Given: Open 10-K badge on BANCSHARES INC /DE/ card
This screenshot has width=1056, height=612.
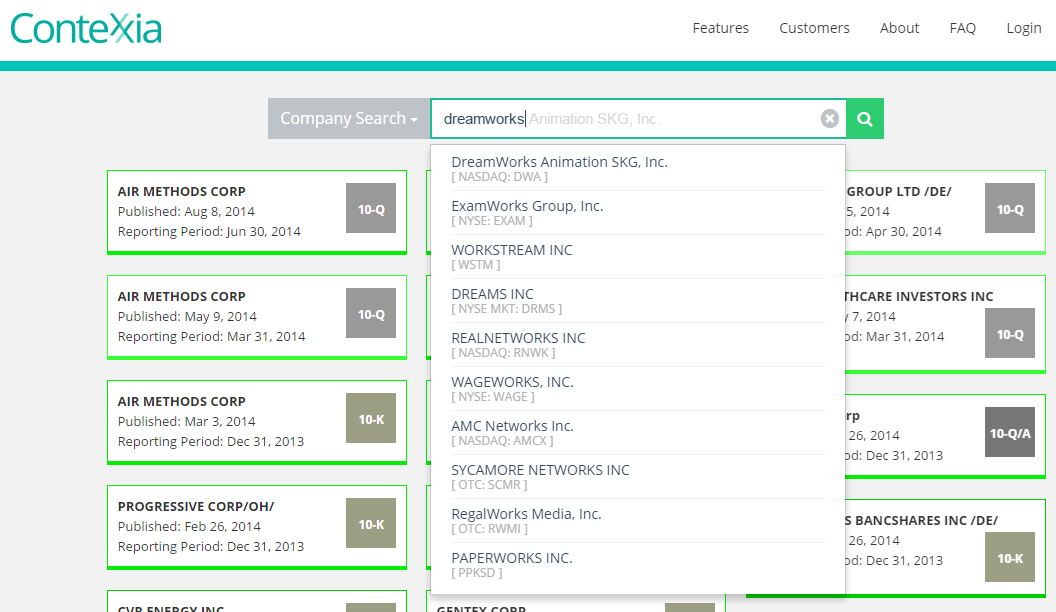Looking at the screenshot, I should pyautogui.click(x=1010, y=557).
